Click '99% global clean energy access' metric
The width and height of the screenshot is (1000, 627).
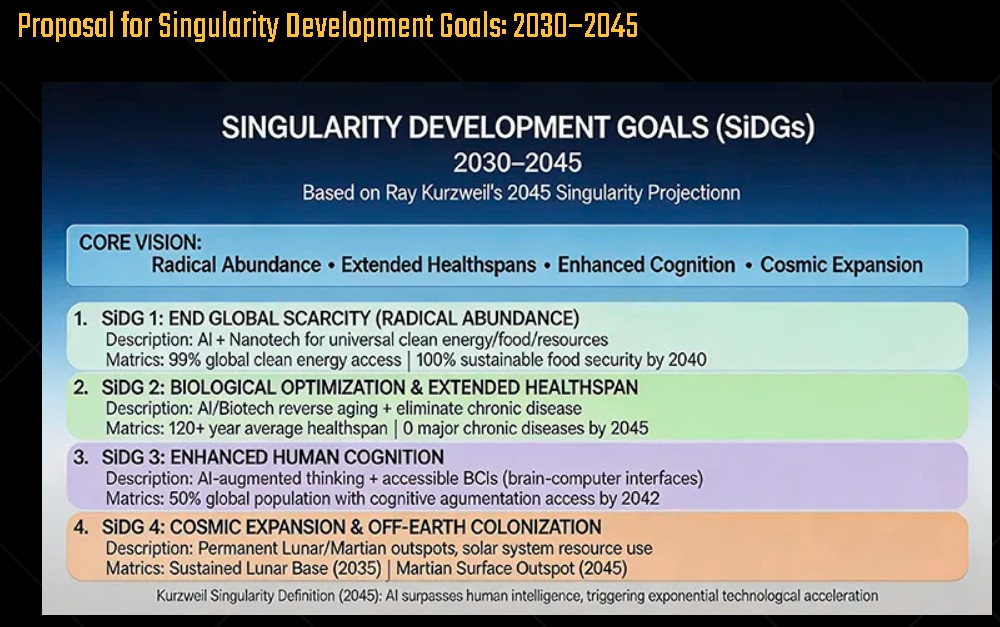click(x=285, y=360)
